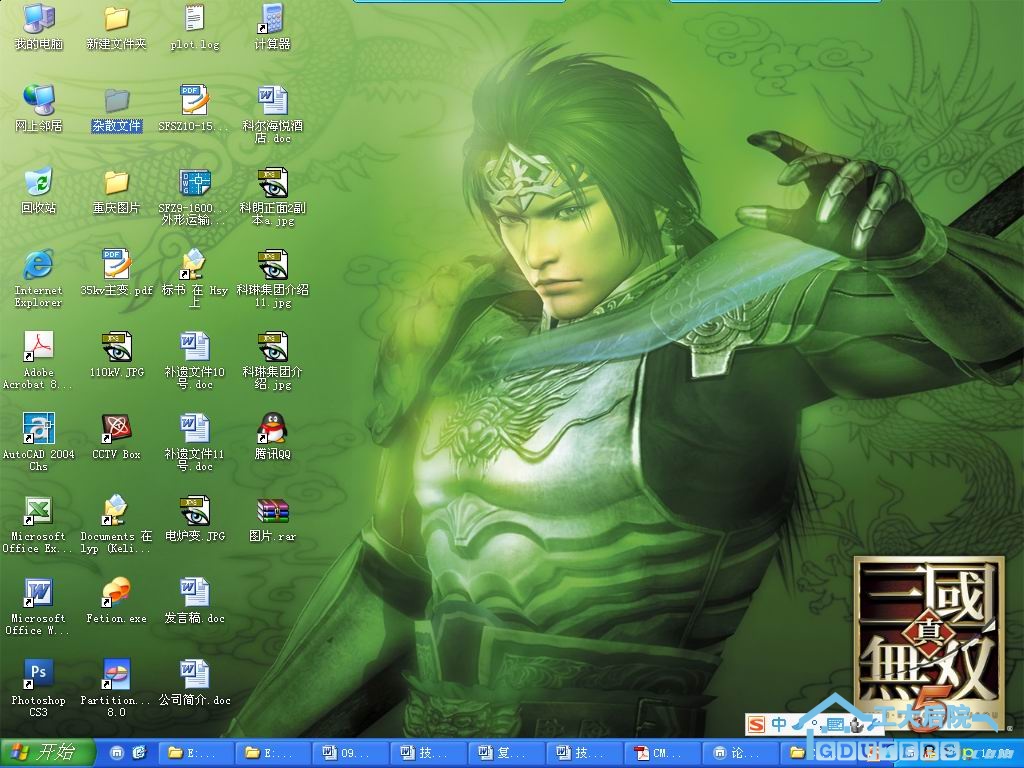Open the AutoCAD 2004 Chs shortcut
Image resolution: width=1024 pixels, height=768 pixels.
(x=38, y=429)
